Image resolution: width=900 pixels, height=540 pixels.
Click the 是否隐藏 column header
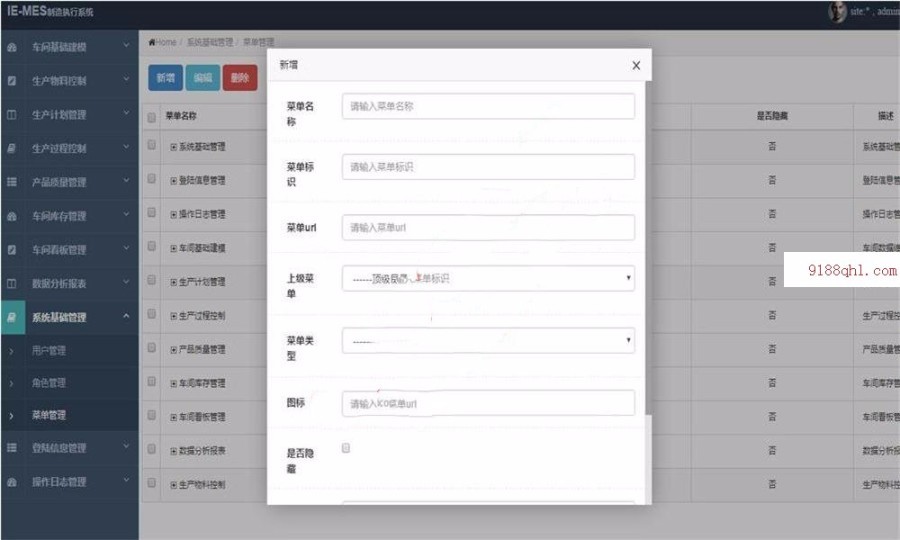click(x=772, y=116)
